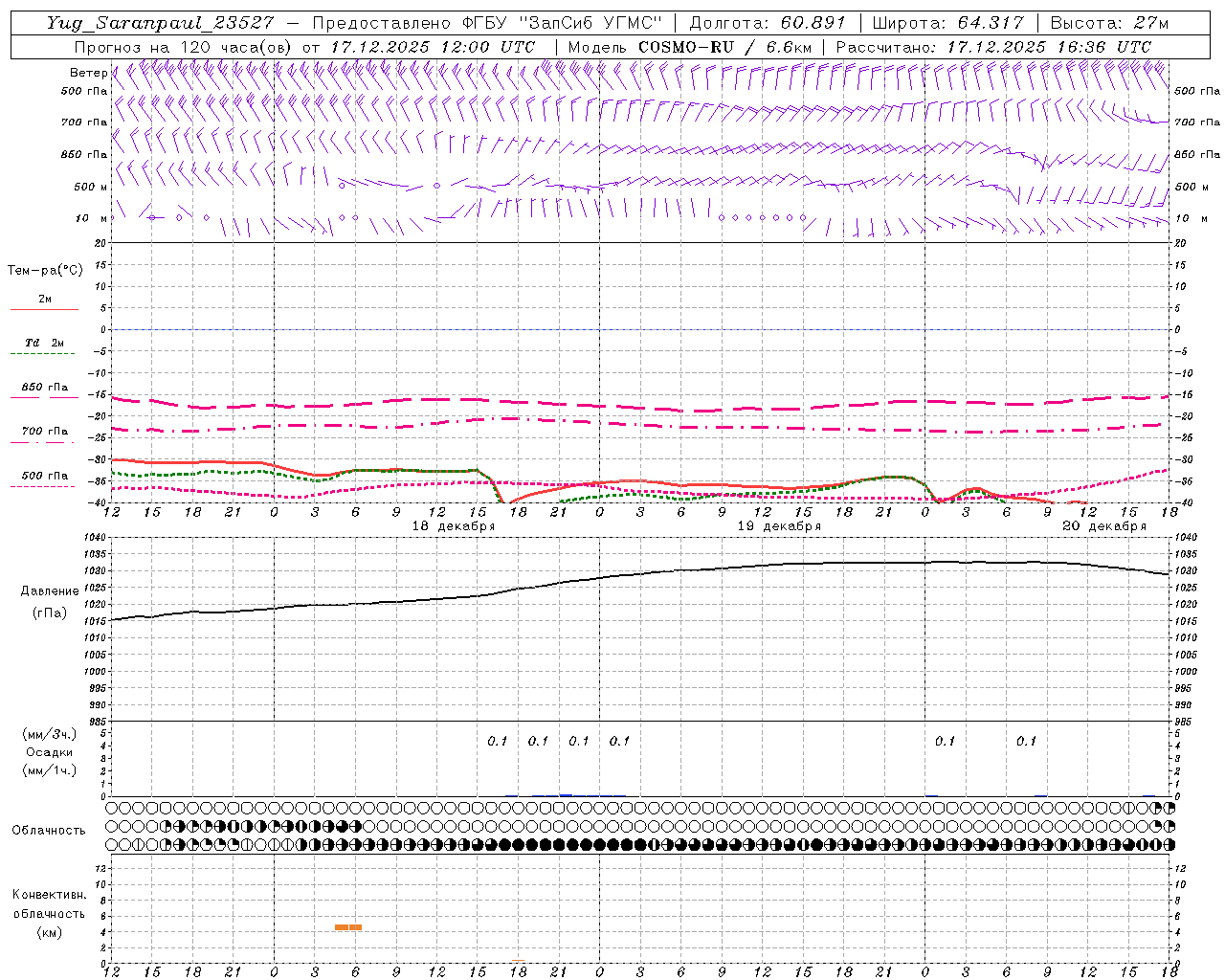
Task: Click the Долгота: 60.891 header field
Action: pyautogui.click(x=767, y=23)
